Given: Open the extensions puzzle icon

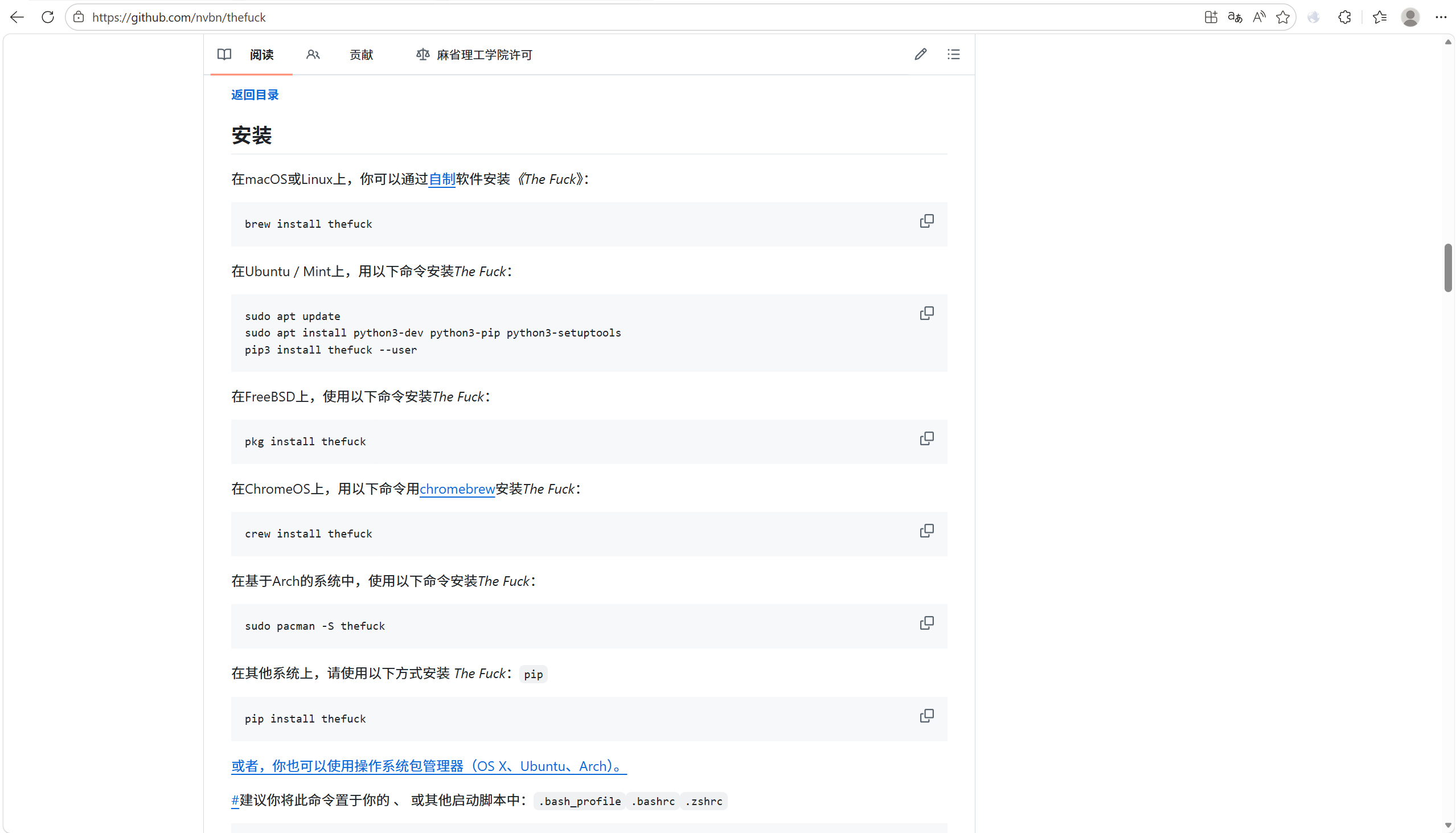Looking at the screenshot, I should (1344, 17).
